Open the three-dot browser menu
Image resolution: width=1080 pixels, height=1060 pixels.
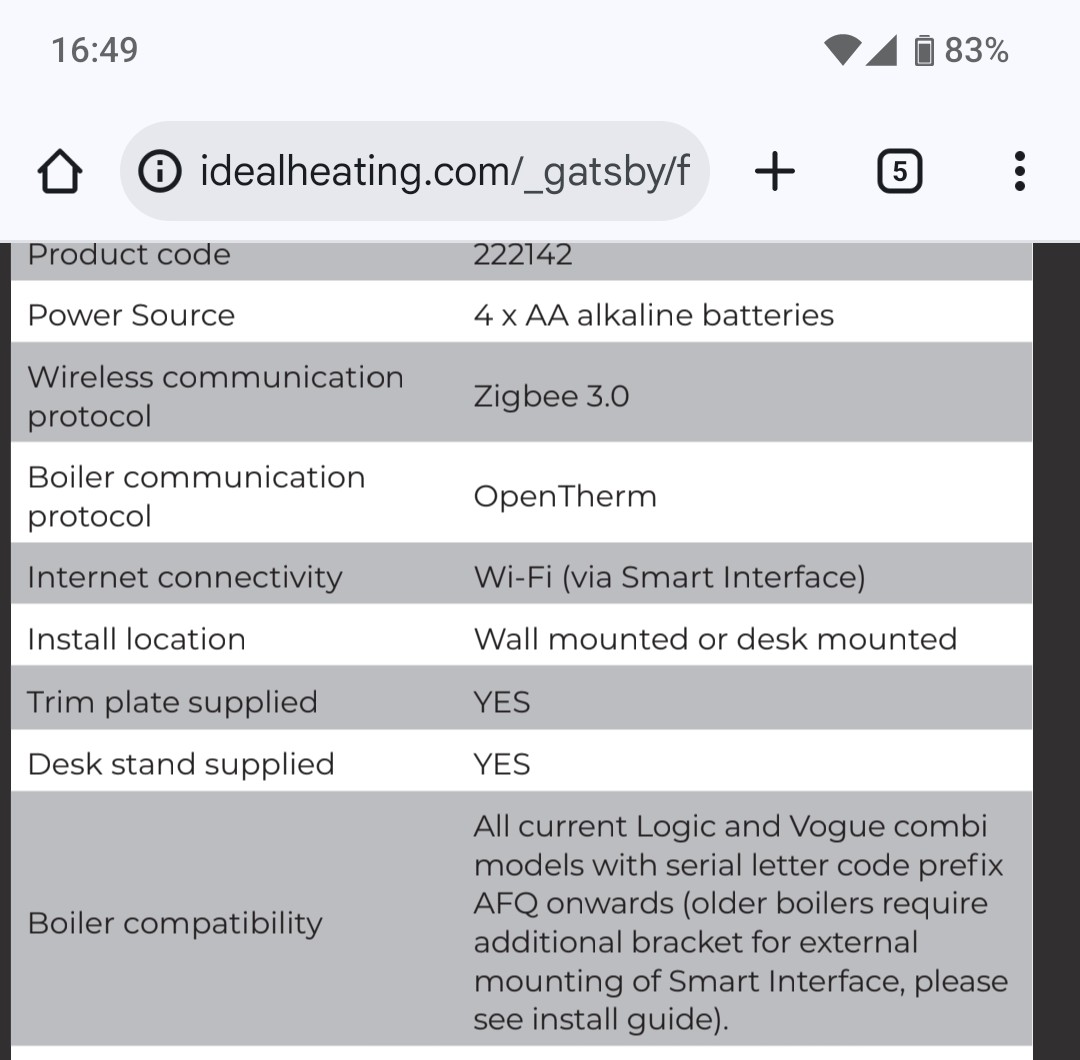tap(1019, 172)
